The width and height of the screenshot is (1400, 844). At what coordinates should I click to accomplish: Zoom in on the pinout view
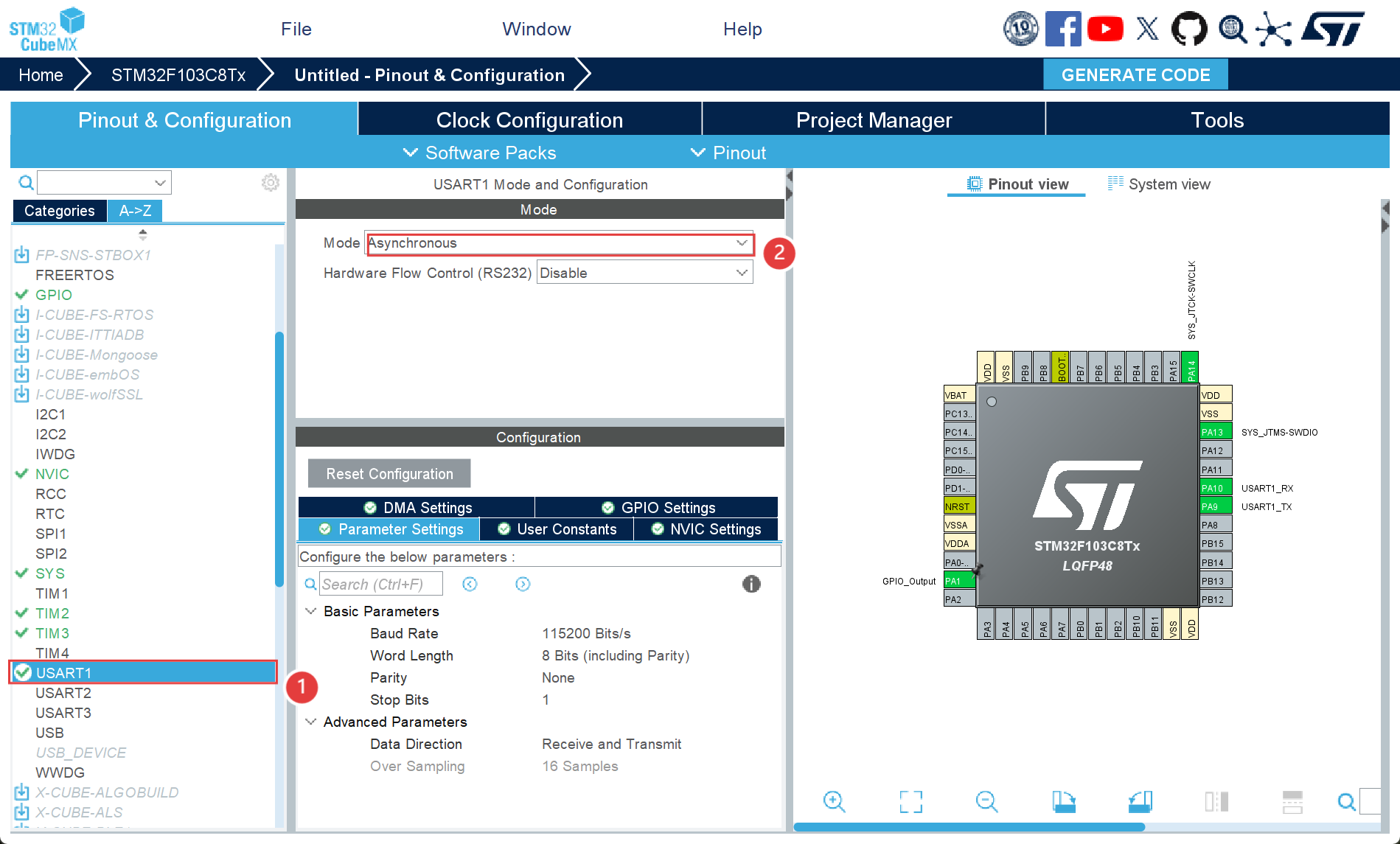[835, 801]
